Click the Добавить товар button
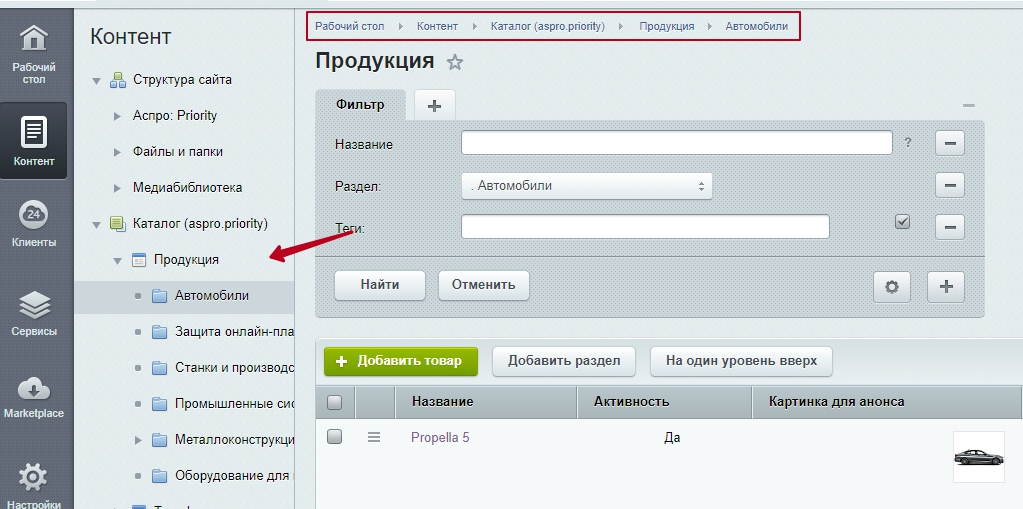 click(x=401, y=361)
